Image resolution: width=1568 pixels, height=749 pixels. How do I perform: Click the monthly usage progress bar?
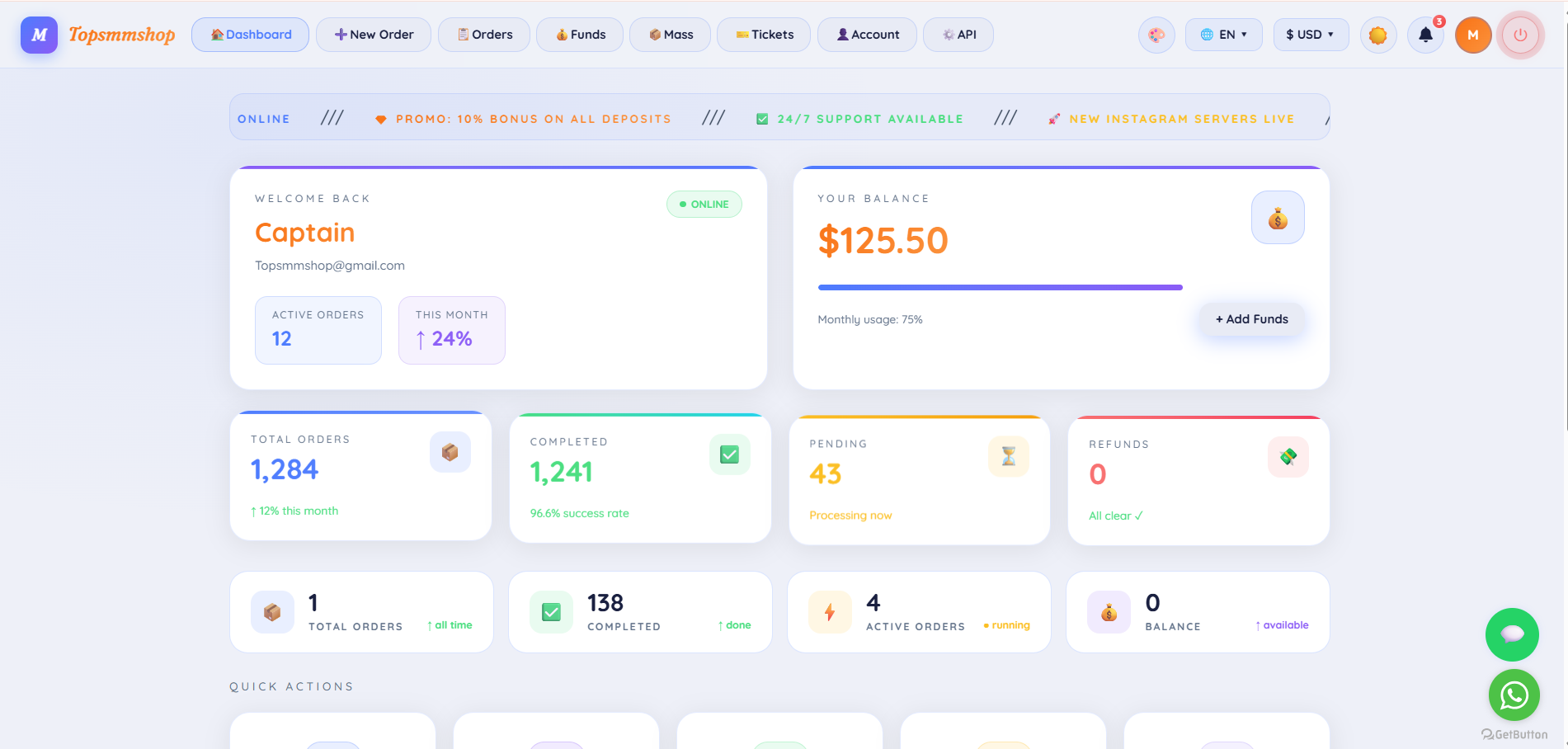tap(1000, 287)
